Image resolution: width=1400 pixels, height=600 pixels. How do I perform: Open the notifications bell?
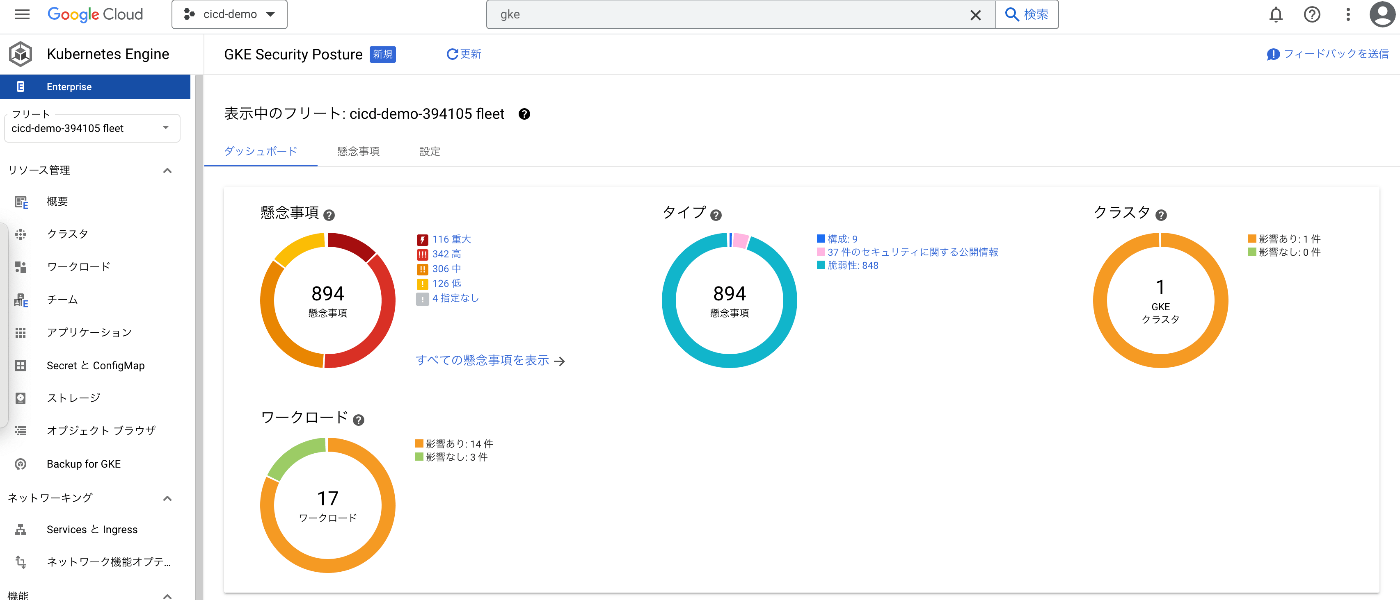(1276, 14)
